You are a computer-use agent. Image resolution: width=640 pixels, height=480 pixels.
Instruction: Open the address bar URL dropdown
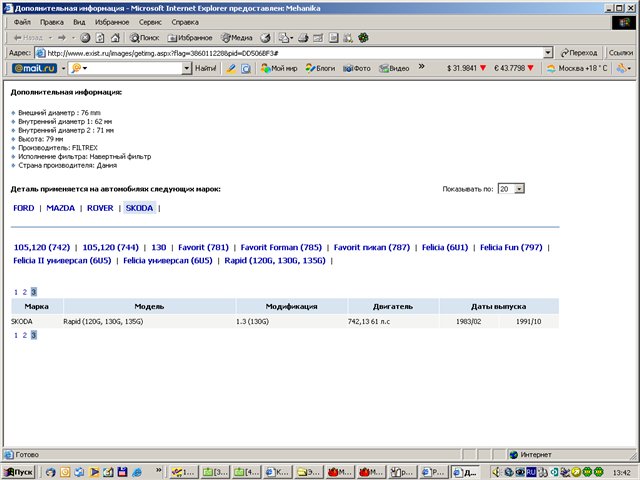548,53
